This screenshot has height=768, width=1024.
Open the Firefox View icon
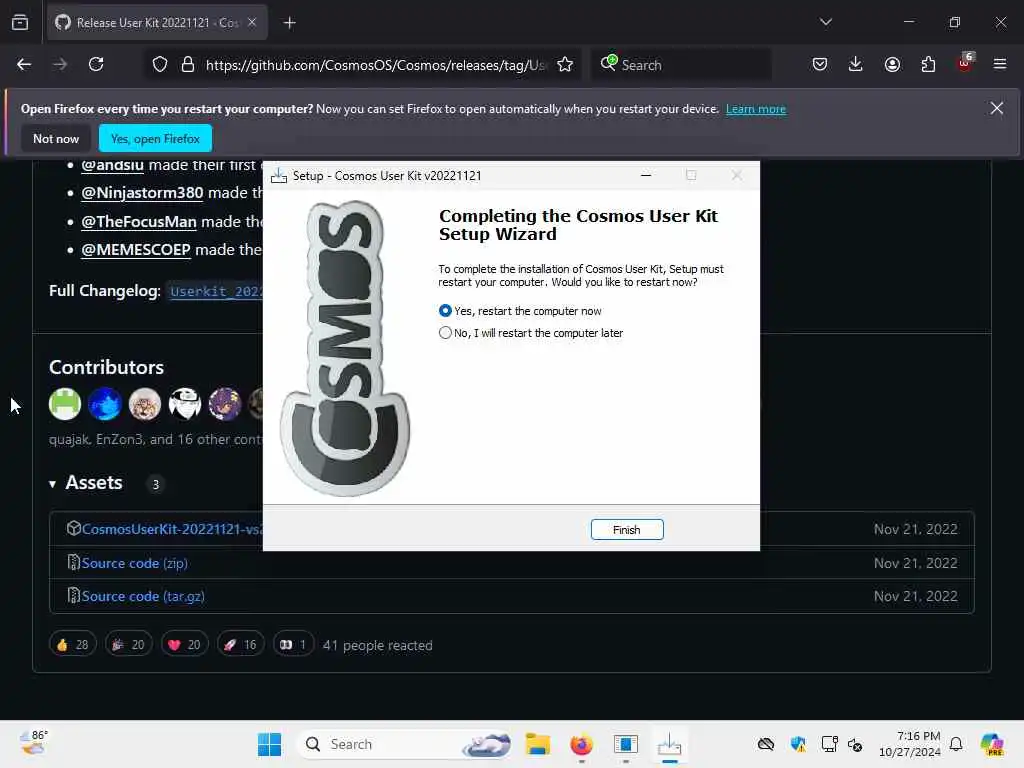[x=20, y=22]
